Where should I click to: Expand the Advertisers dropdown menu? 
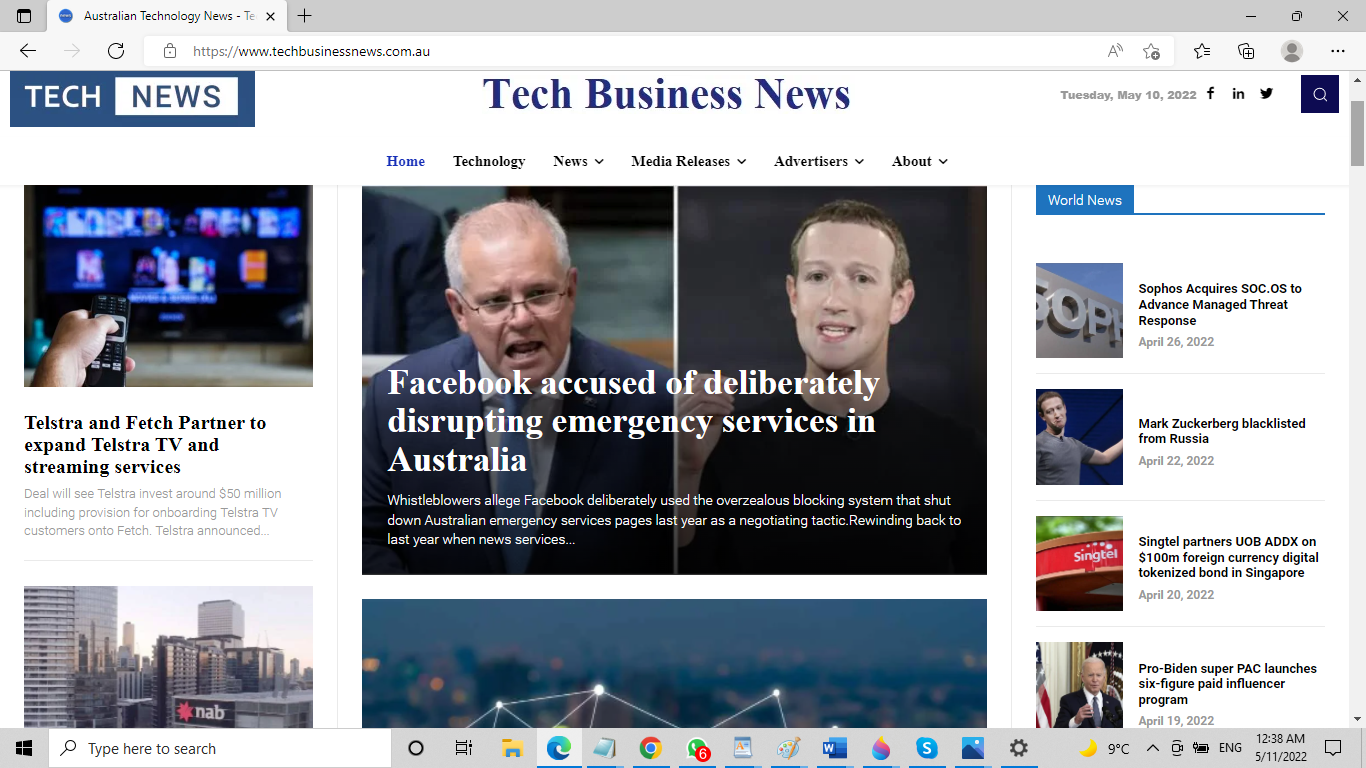(x=819, y=161)
